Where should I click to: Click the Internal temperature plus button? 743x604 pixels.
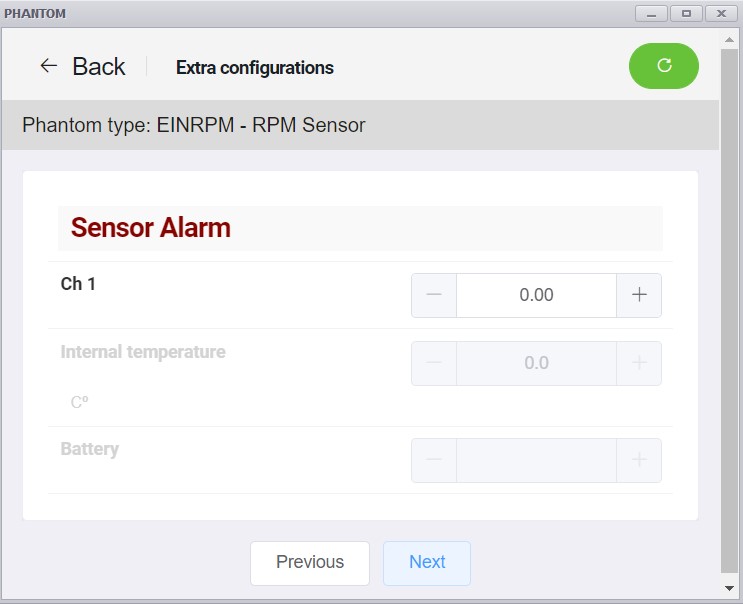(639, 363)
